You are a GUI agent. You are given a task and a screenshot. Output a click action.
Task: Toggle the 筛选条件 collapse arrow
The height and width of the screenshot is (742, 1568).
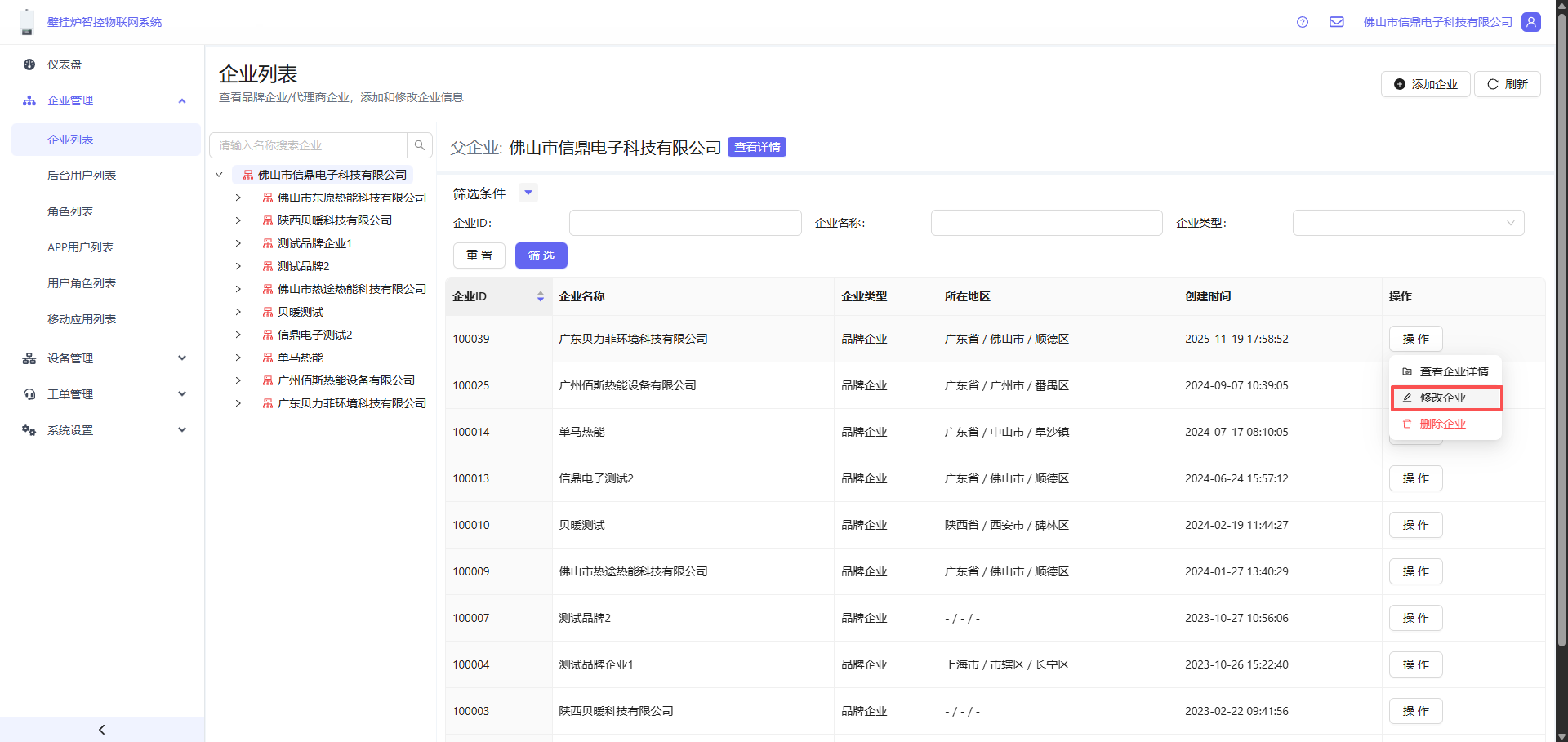tap(528, 193)
